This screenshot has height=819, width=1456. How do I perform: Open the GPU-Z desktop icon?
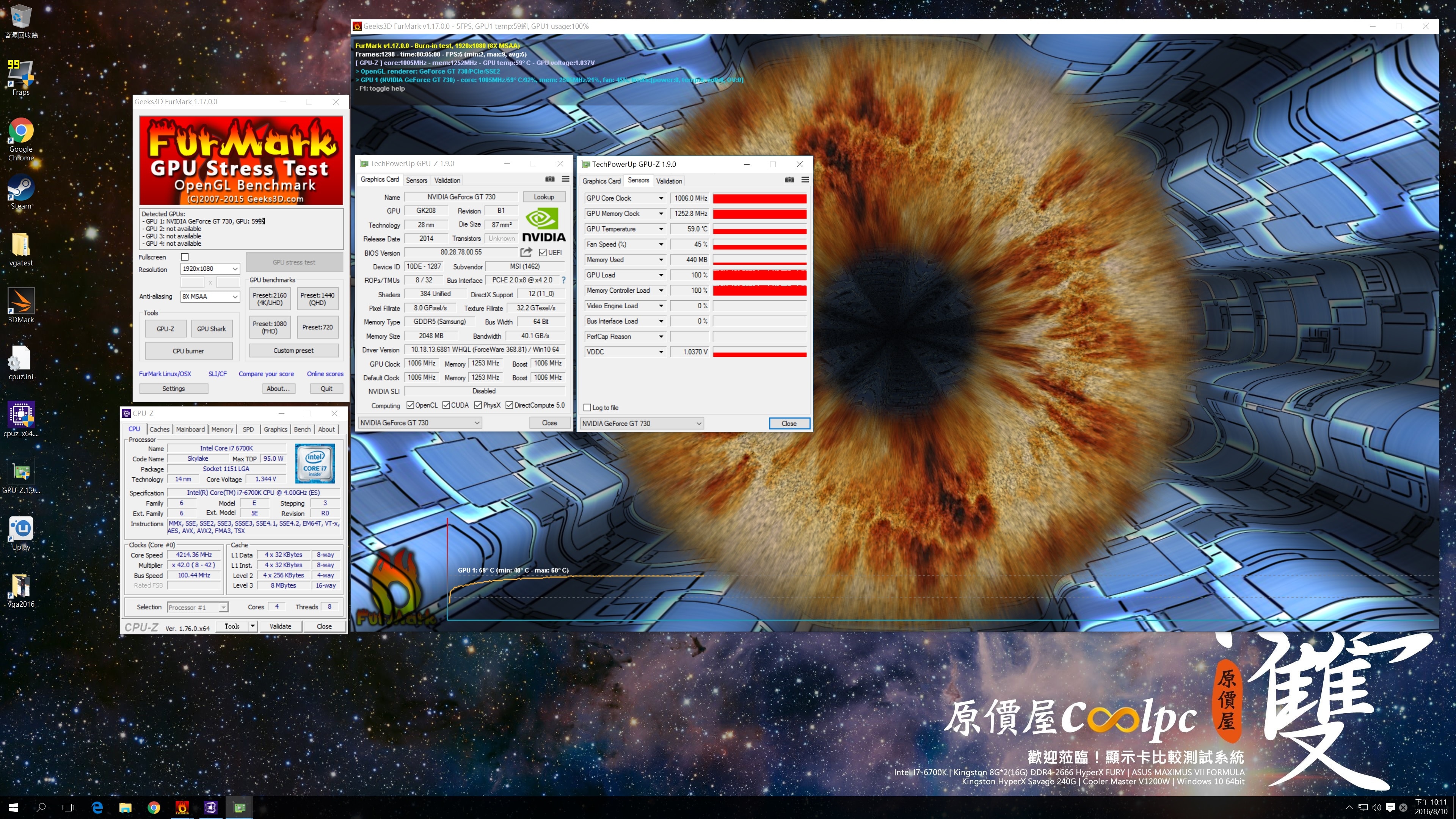tap(21, 476)
